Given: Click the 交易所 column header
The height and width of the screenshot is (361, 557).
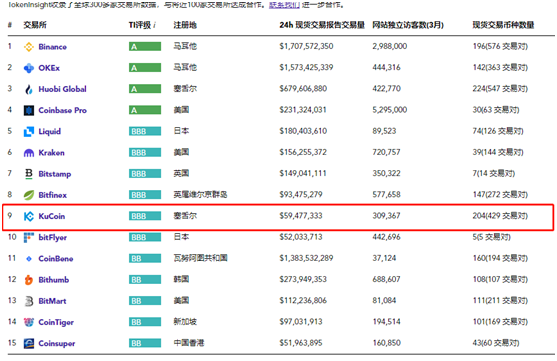Looking at the screenshot, I should click(35, 25).
